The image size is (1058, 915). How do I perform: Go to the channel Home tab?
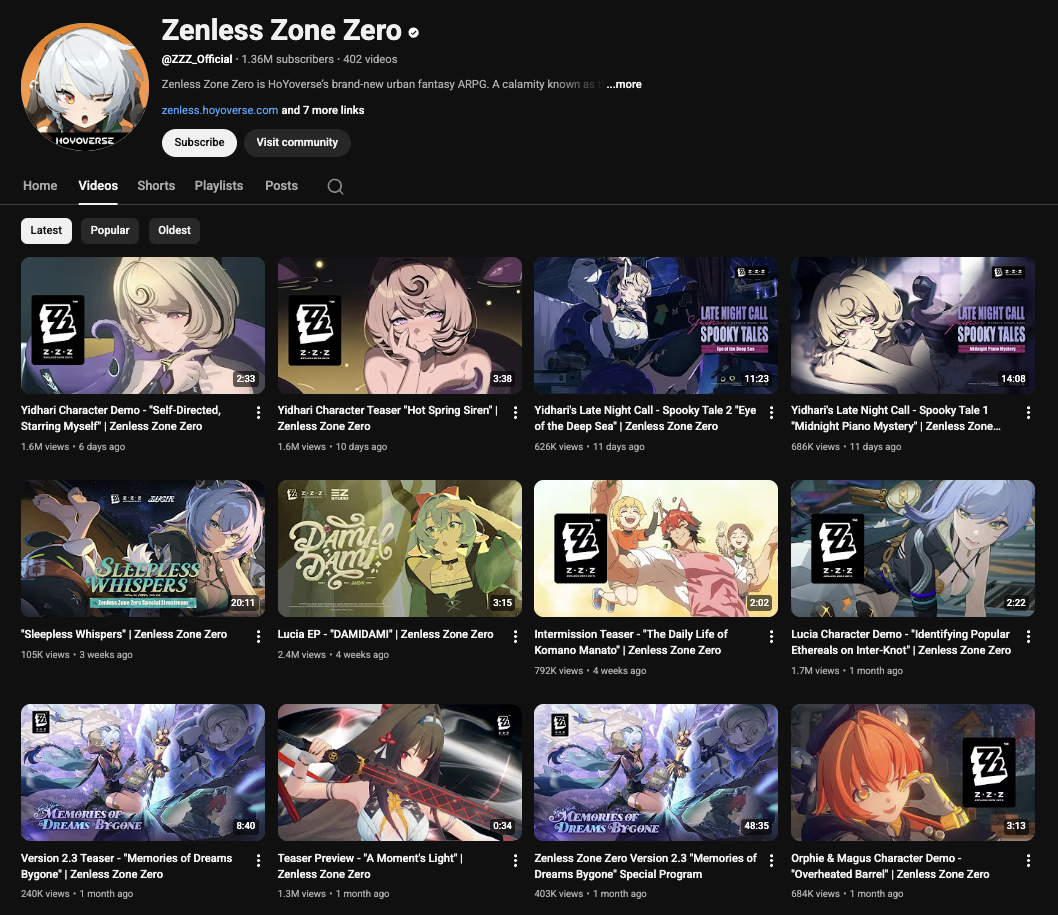(40, 186)
